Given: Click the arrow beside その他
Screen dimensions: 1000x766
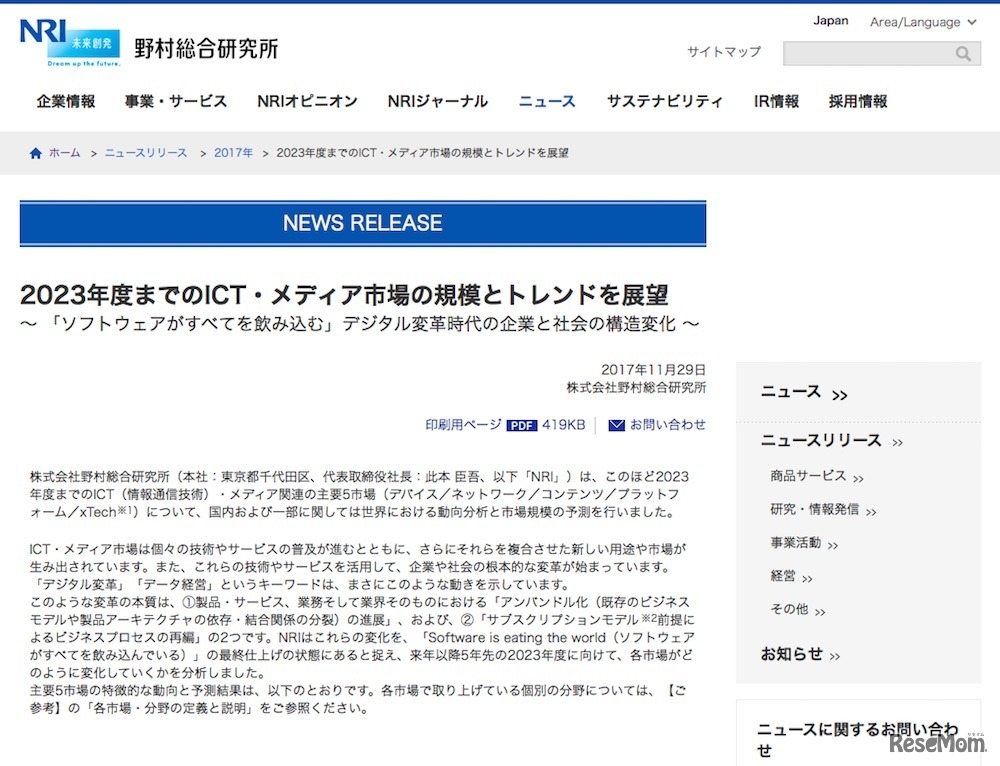Looking at the screenshot, I should pos(820,612).
